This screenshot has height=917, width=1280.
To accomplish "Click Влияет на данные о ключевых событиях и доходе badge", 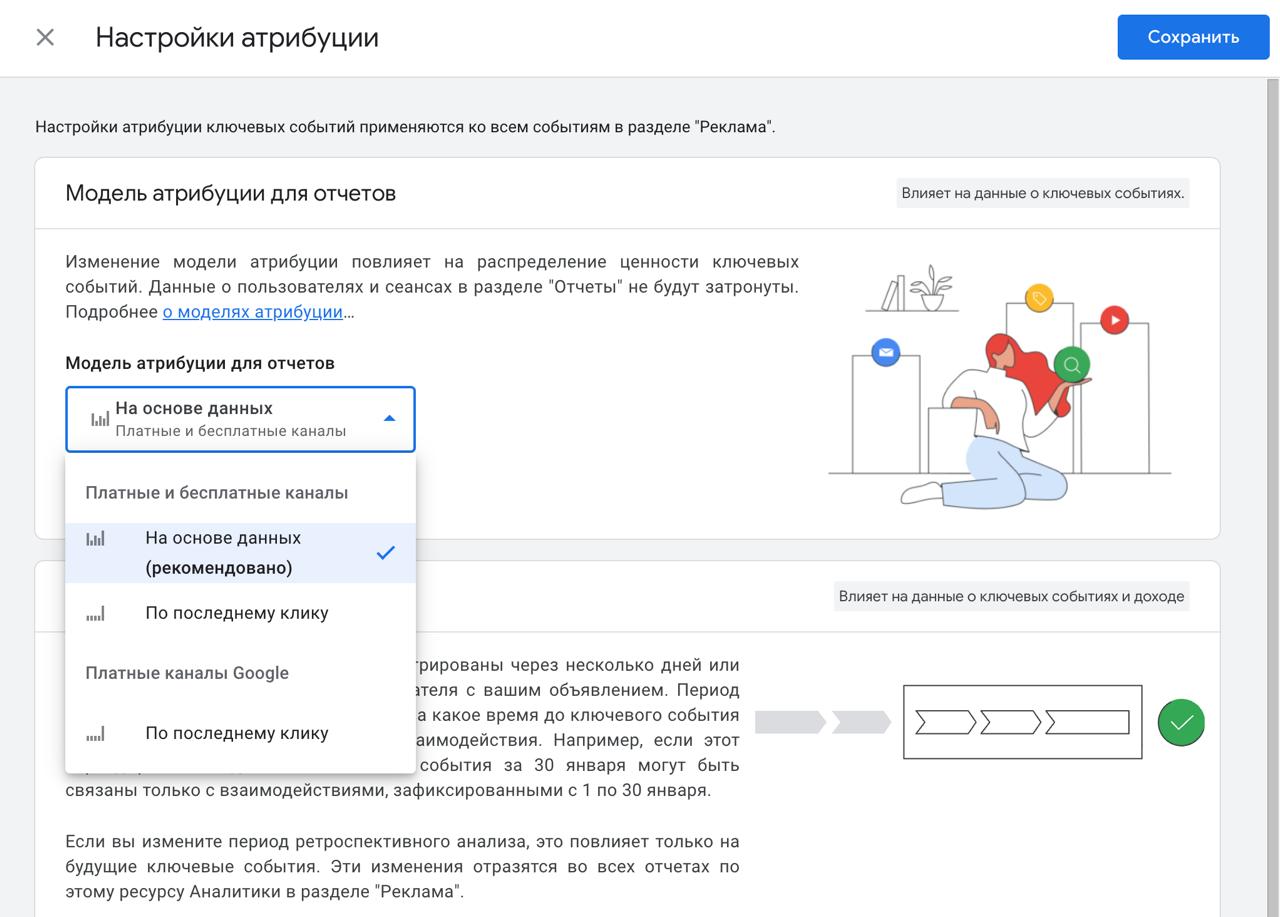I will pos(1011,596).
